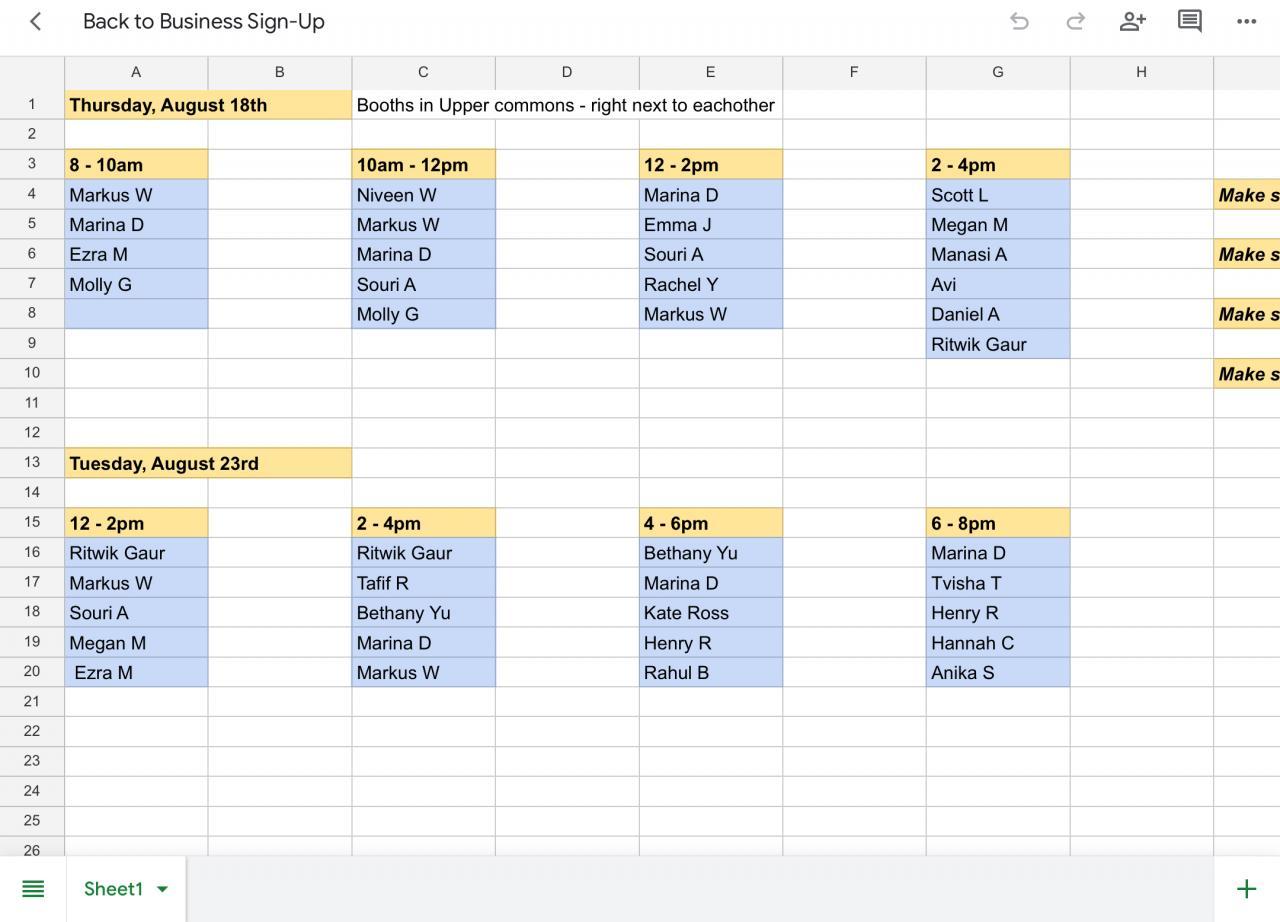The width and height of the screenshot is (1280, 922).
Task: Click the Tuesday, August 23rd cell
Action: pyautogui.click(x=208, y=463)
